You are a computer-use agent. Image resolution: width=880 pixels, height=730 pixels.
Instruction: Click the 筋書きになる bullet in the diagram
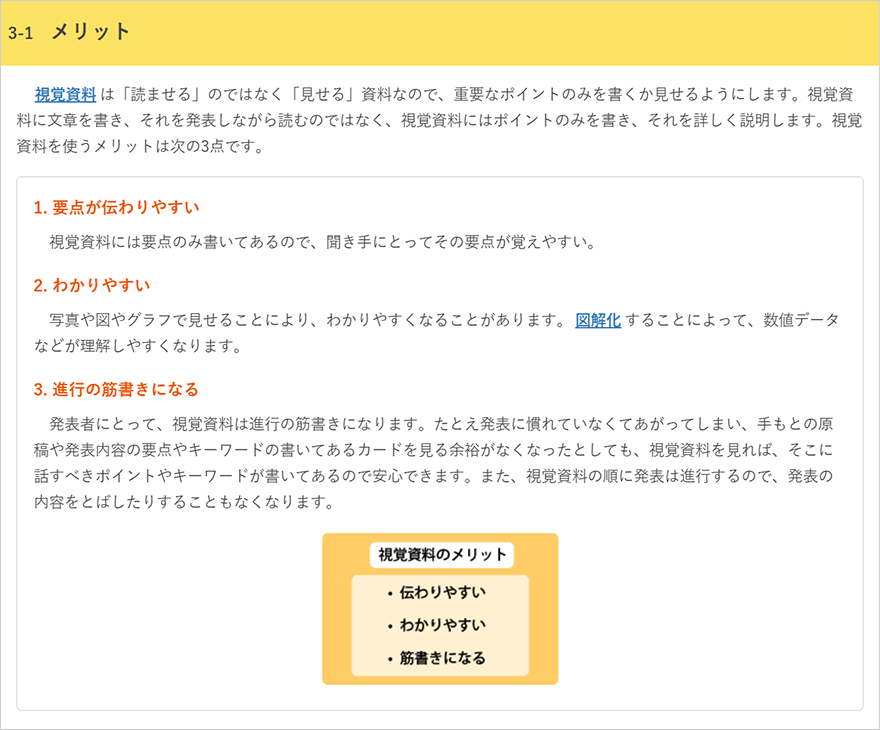[442, 658]
